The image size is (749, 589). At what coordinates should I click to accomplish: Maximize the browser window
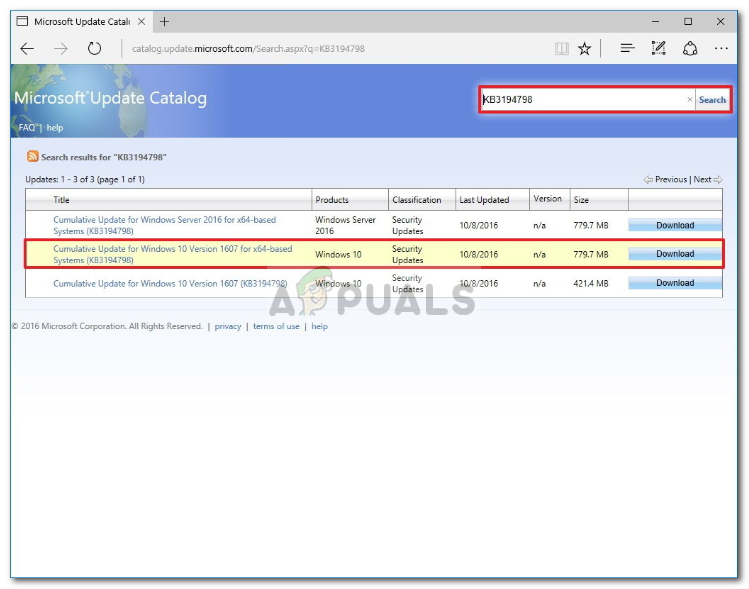tap(688, 21)
